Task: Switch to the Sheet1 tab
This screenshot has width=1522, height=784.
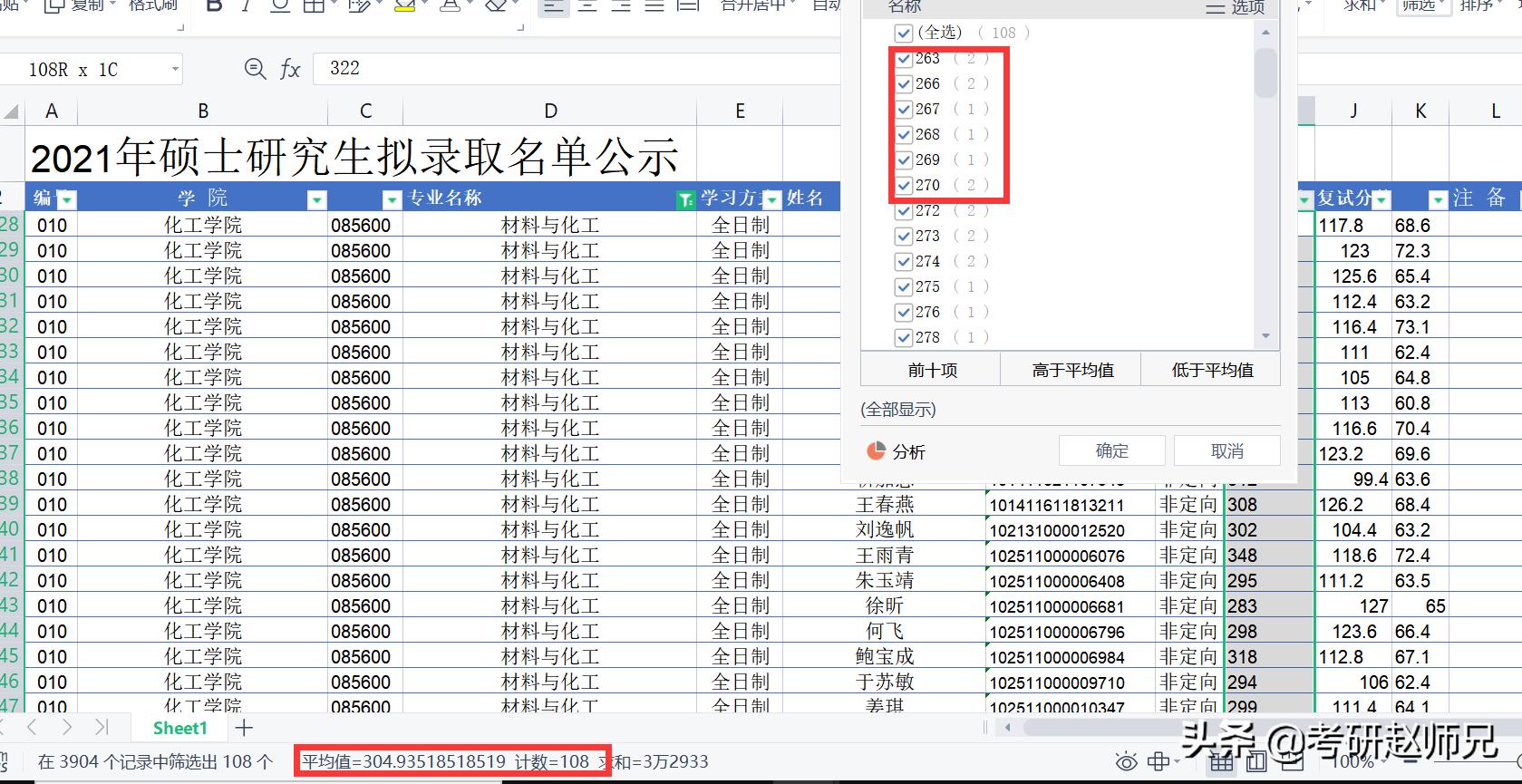Action: (x=179, y=728)
